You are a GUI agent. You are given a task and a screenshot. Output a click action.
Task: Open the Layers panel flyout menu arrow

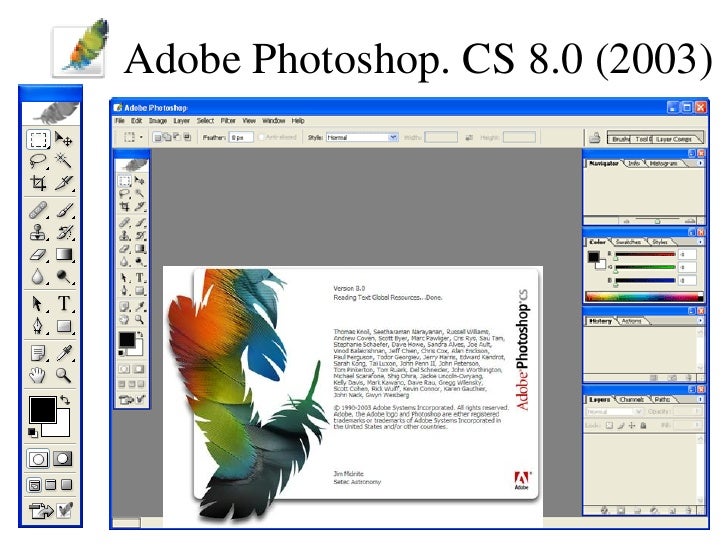click(700, 399)
